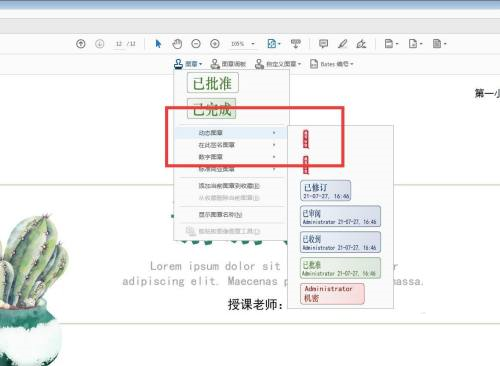Zoom in with the plus circle icon
The height and width of the screenshot is (366, 500).
click(x=215, y=44)
